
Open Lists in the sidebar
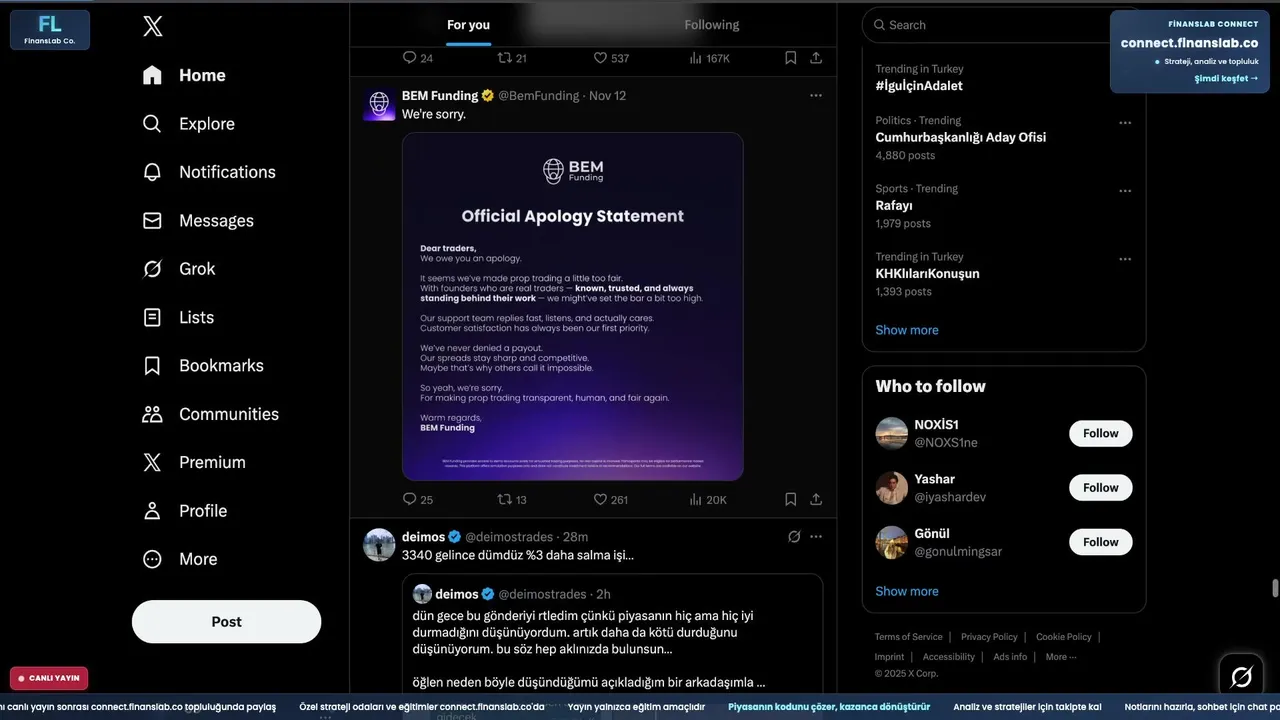(x=178, y=317)
